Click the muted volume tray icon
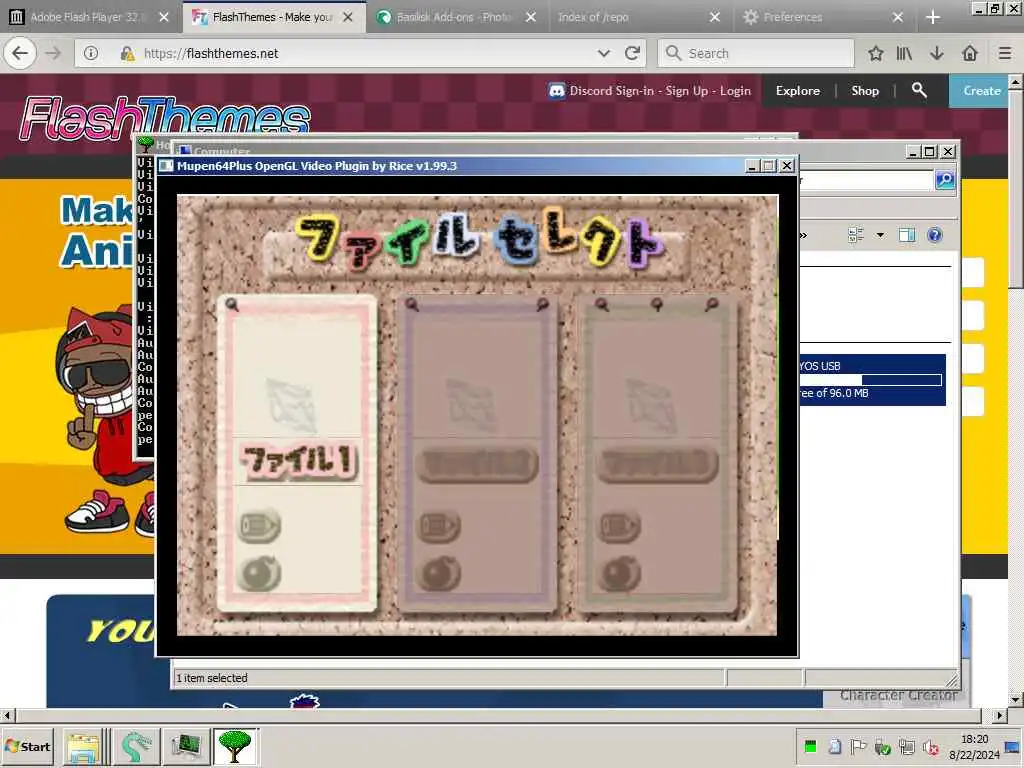The height and width of the screenshot is (768, 1024). point(930,747)
